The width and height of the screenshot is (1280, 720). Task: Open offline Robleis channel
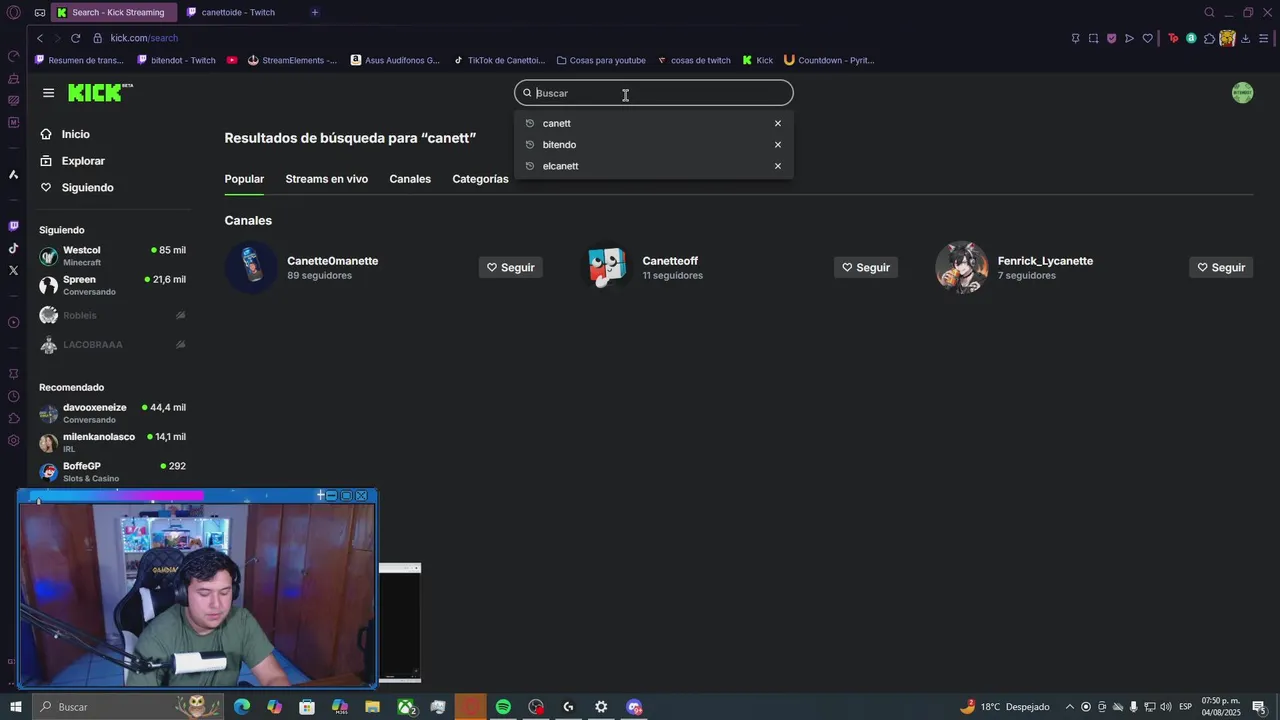pos(112,315)
